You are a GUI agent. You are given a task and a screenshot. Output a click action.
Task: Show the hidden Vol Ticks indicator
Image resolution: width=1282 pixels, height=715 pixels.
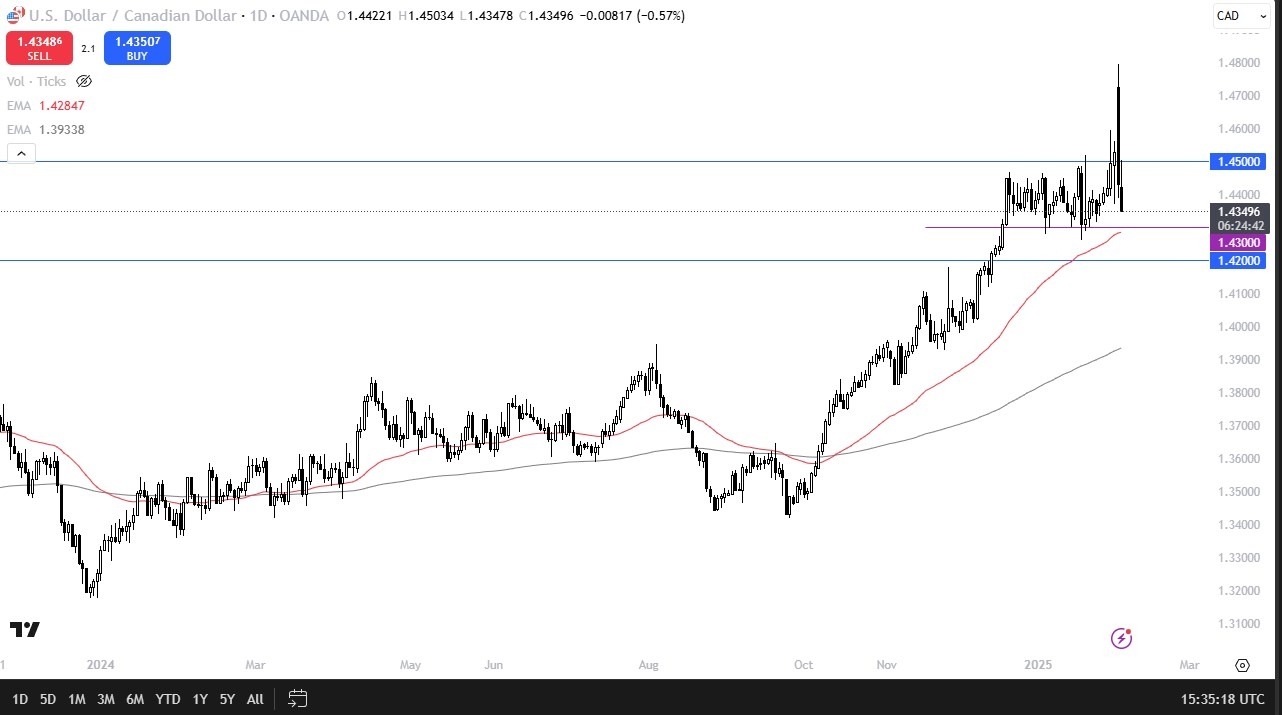pos(84,81)
